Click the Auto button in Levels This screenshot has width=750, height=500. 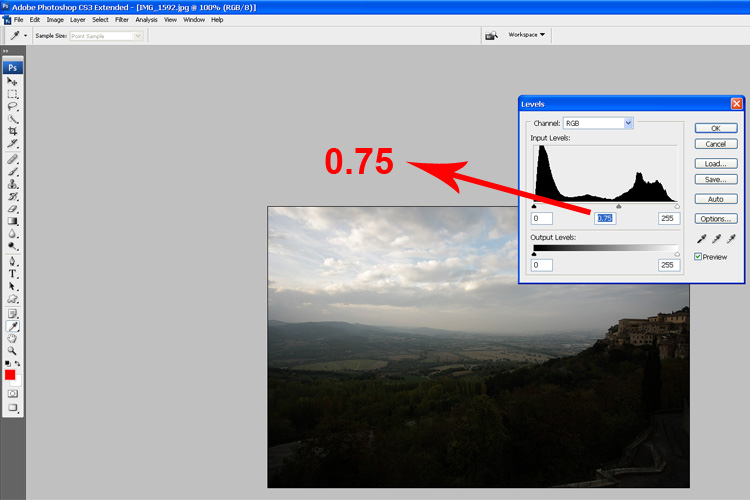[x=715, y=199]
